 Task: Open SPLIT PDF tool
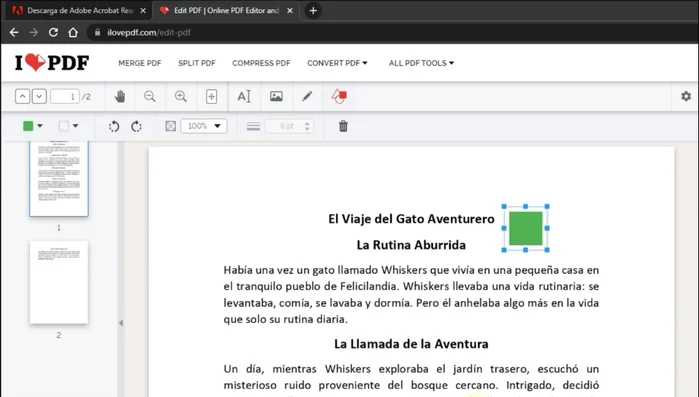(197, 63)
